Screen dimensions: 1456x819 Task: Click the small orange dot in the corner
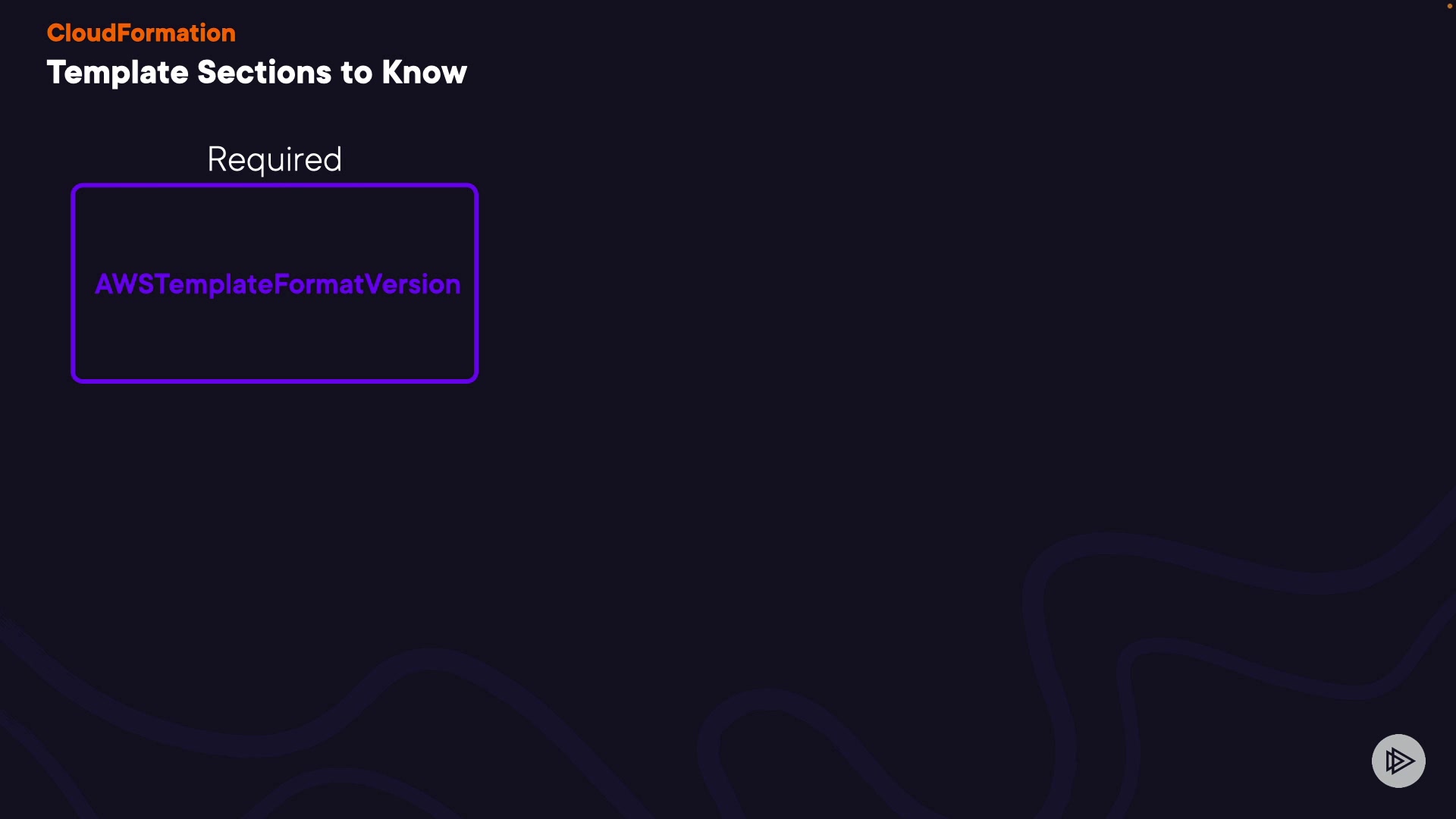tap(1450, 6)
